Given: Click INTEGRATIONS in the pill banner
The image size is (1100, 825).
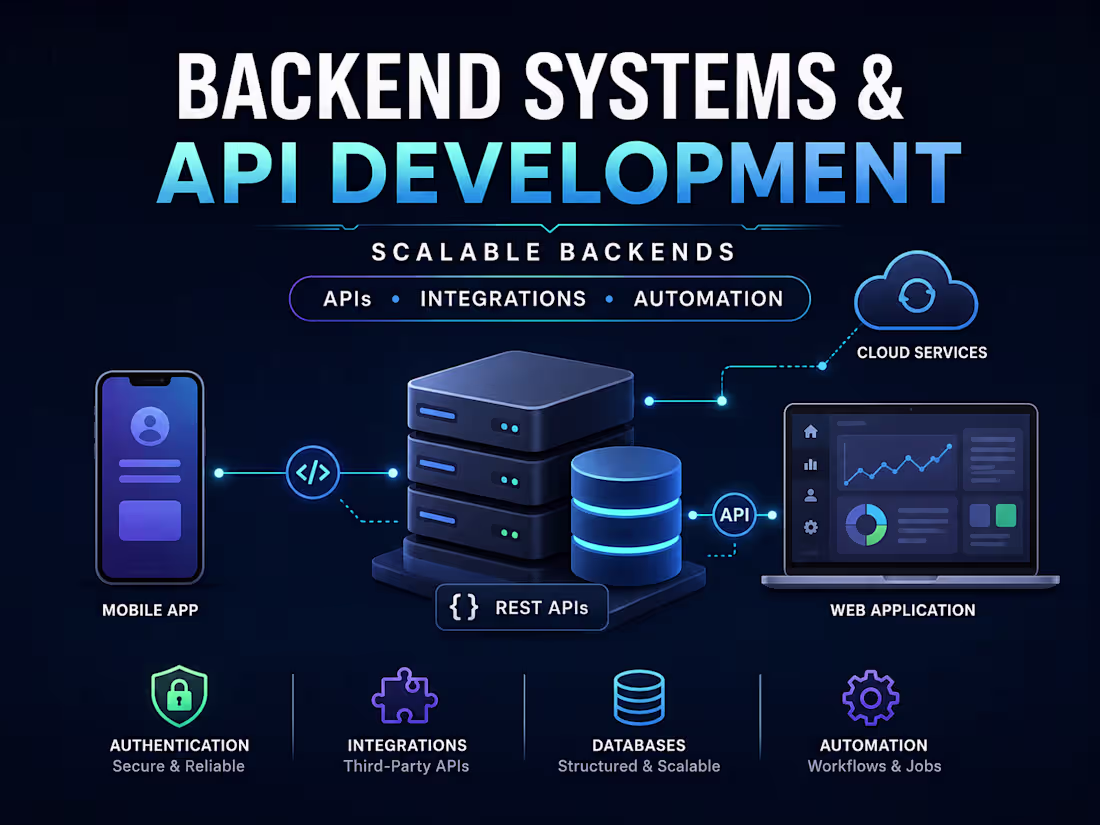Looking at the screenshot, I should pos(503,299).
